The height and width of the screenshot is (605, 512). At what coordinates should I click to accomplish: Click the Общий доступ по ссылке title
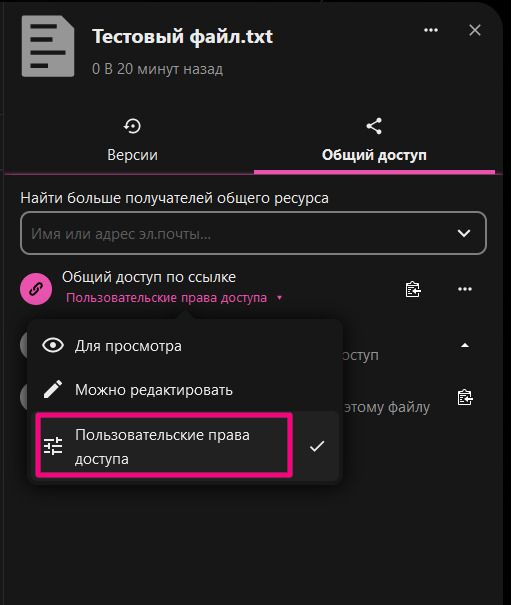coord(149,277)
